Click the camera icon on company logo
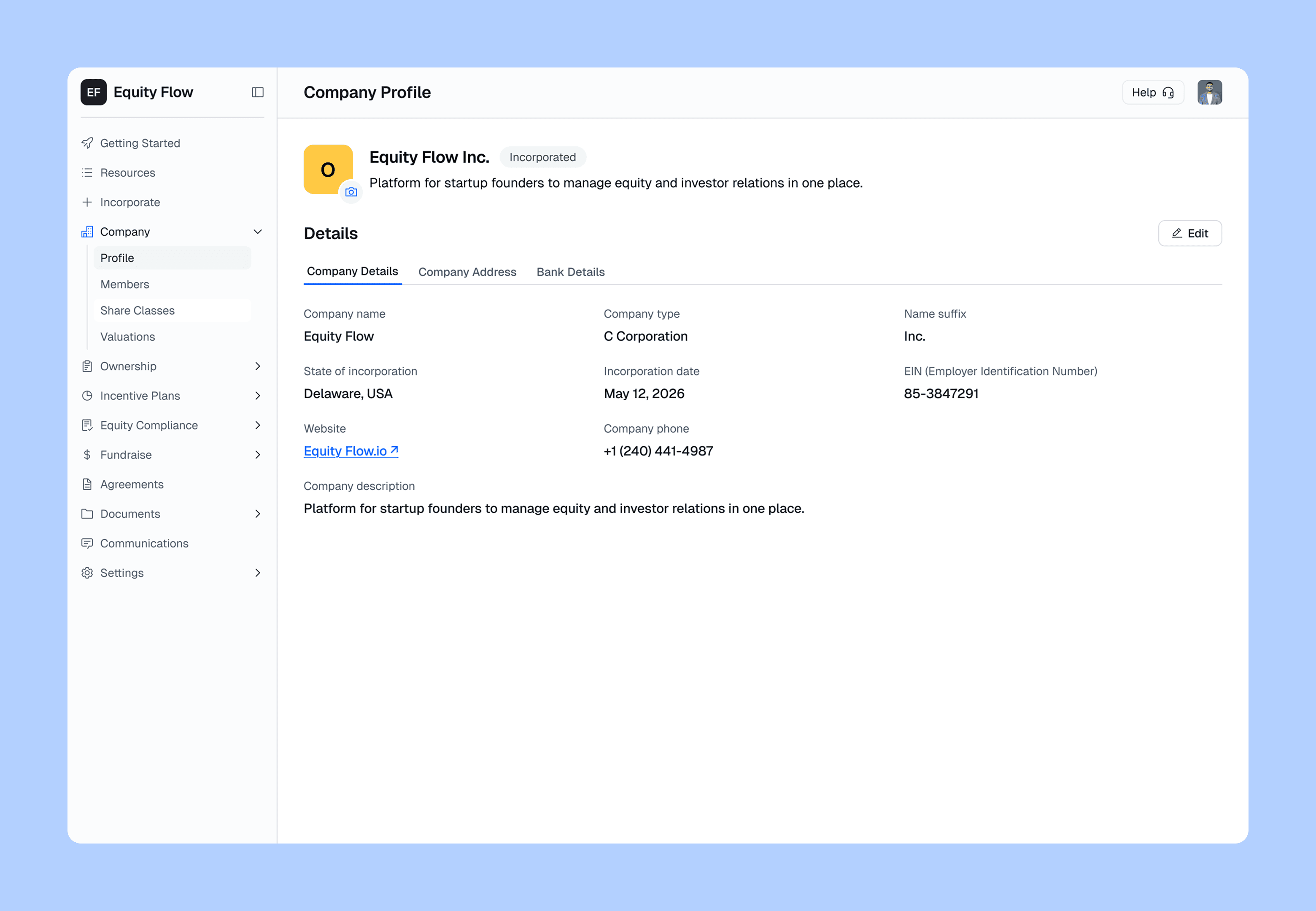The image size is (1316, 911). tap(351, 192)
